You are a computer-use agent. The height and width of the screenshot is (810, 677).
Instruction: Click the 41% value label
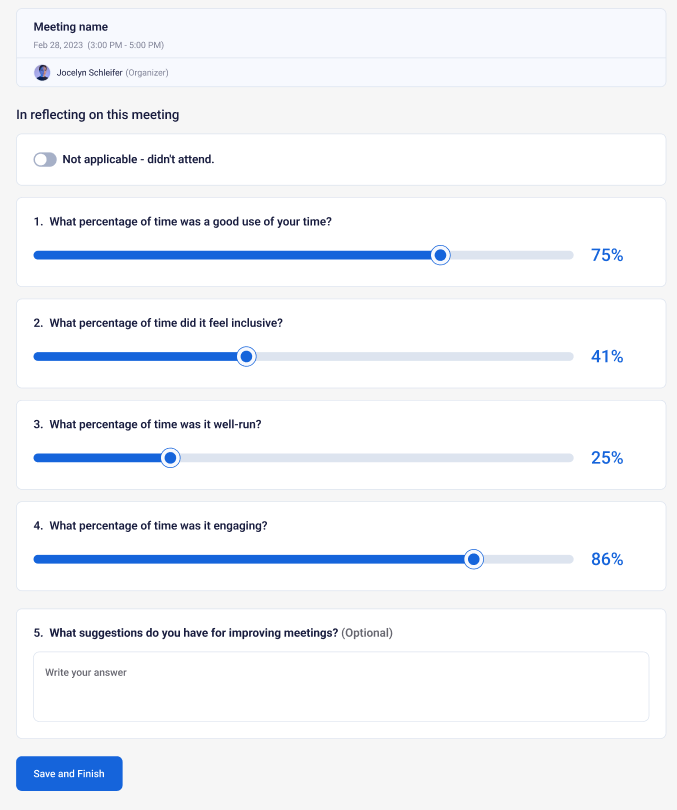point(607,356)
